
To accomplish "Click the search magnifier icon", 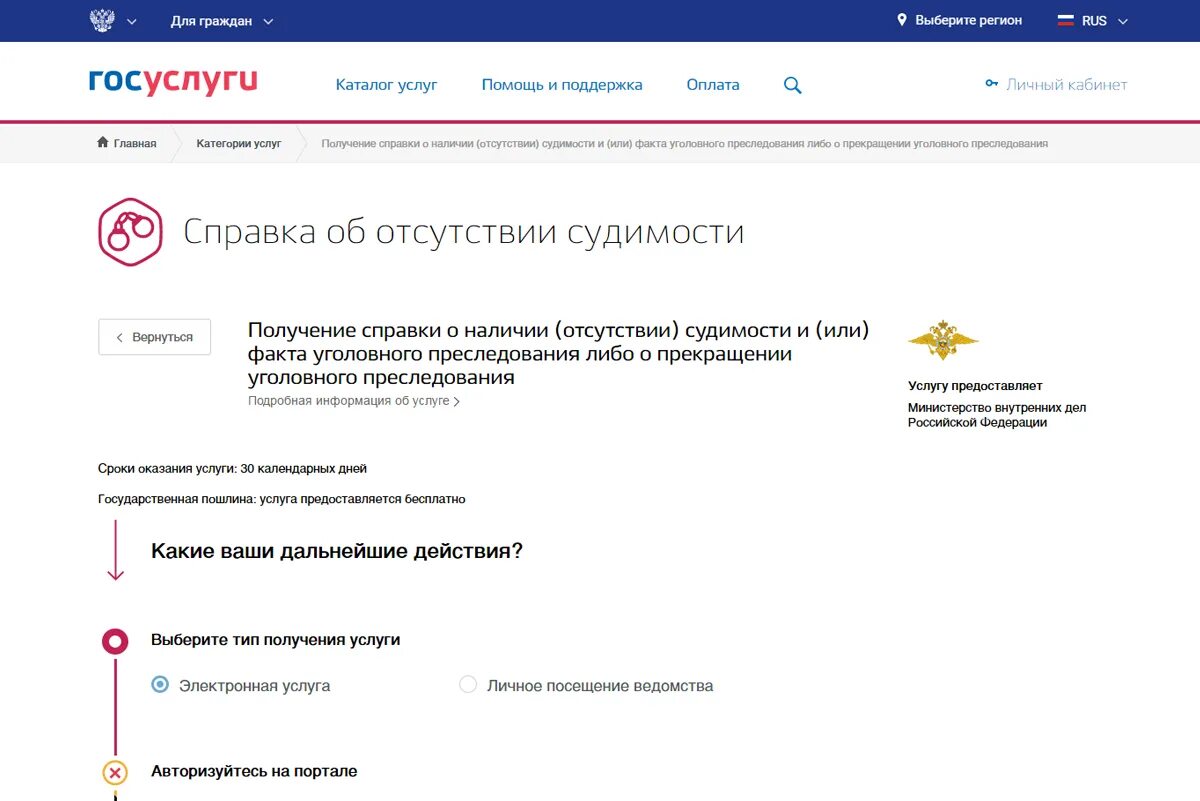I will (x=793, y=86).
